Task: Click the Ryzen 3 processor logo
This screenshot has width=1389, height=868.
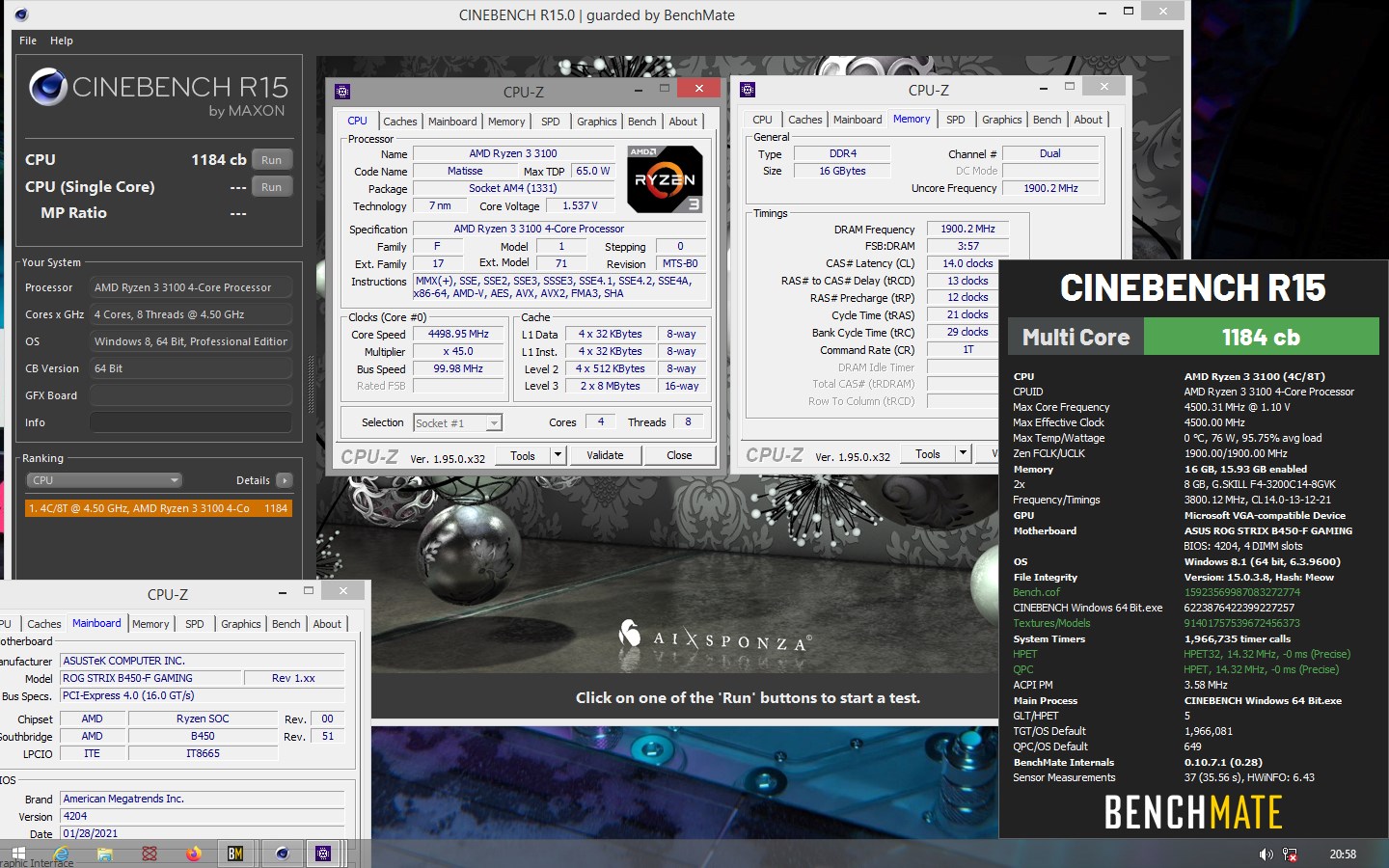Action: pos(665,178)
